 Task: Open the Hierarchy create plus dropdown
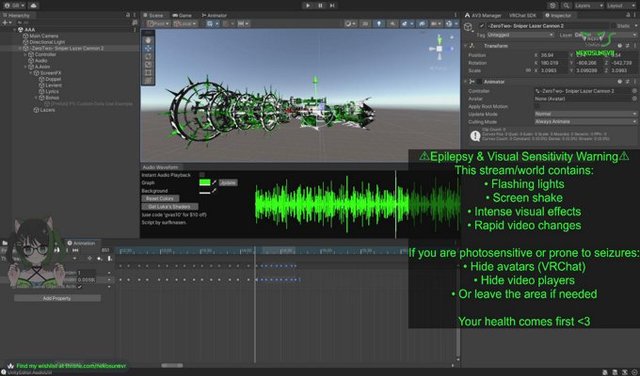click(x=7, y=23)
